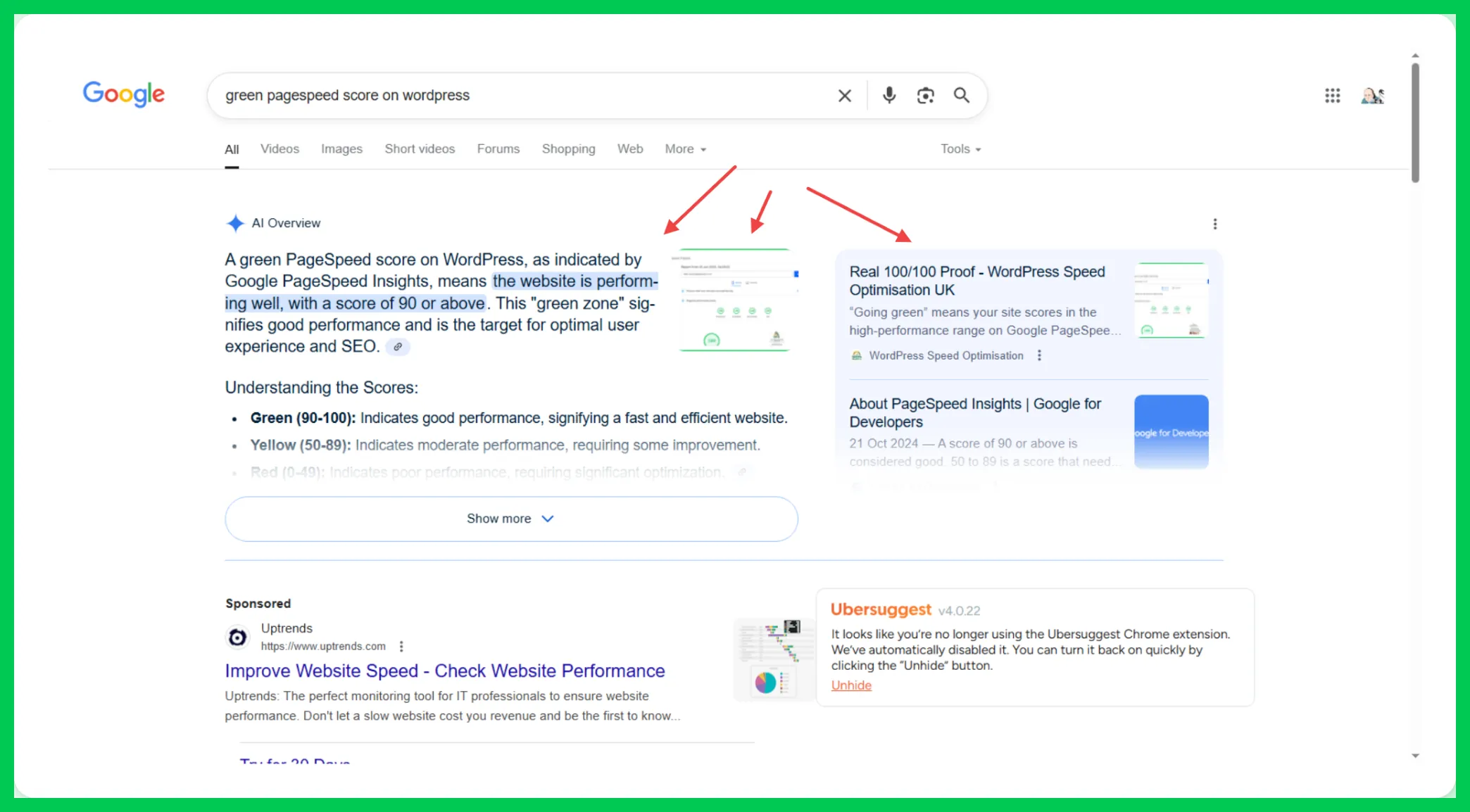1470x812 pixels.
Task: Start voice search with the microphone icon
Action: click(x=889, y=95)
